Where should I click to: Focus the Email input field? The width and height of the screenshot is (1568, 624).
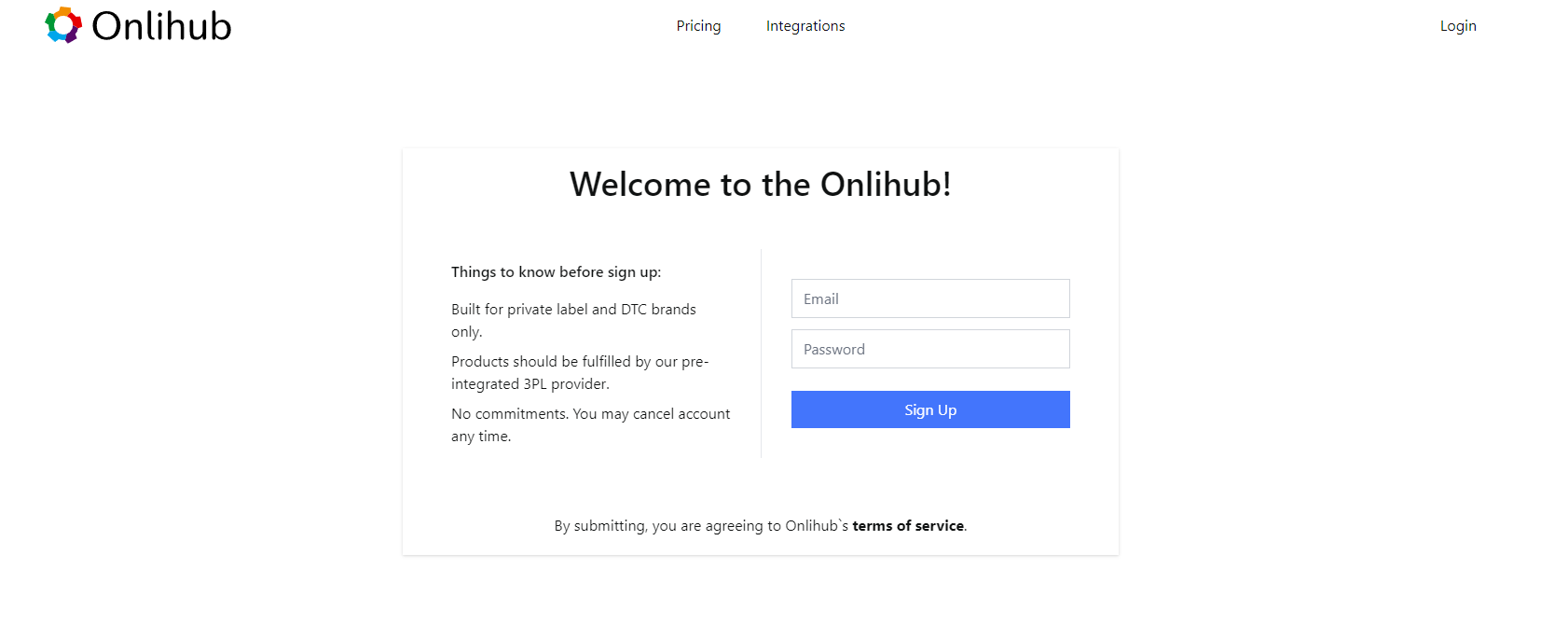point(930,298)
